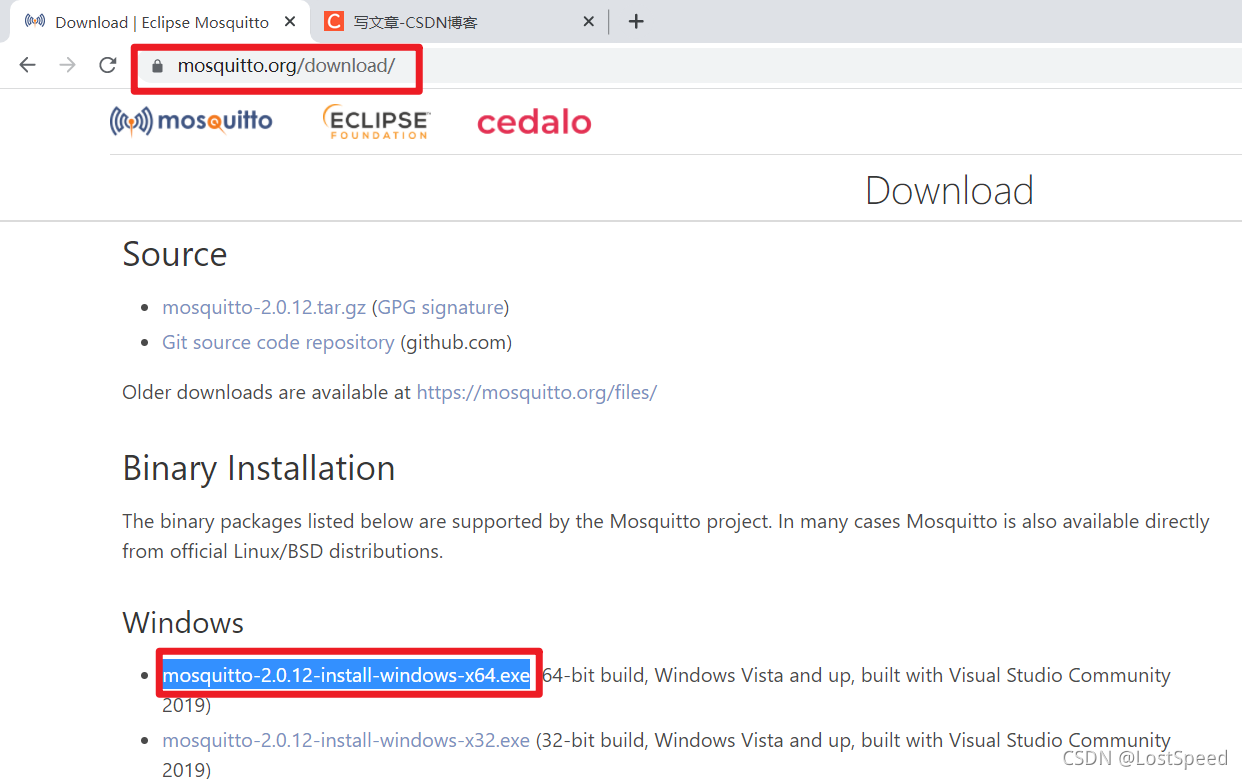Select the Download | Eclipse Mosquitto tab
This screenshot has width=1242, height=779.
click(160, 21)
